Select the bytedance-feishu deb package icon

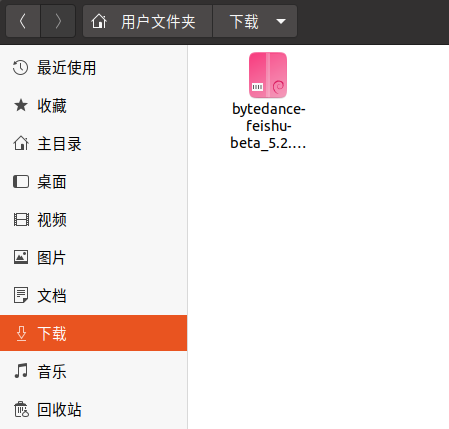tap(268, 75)
